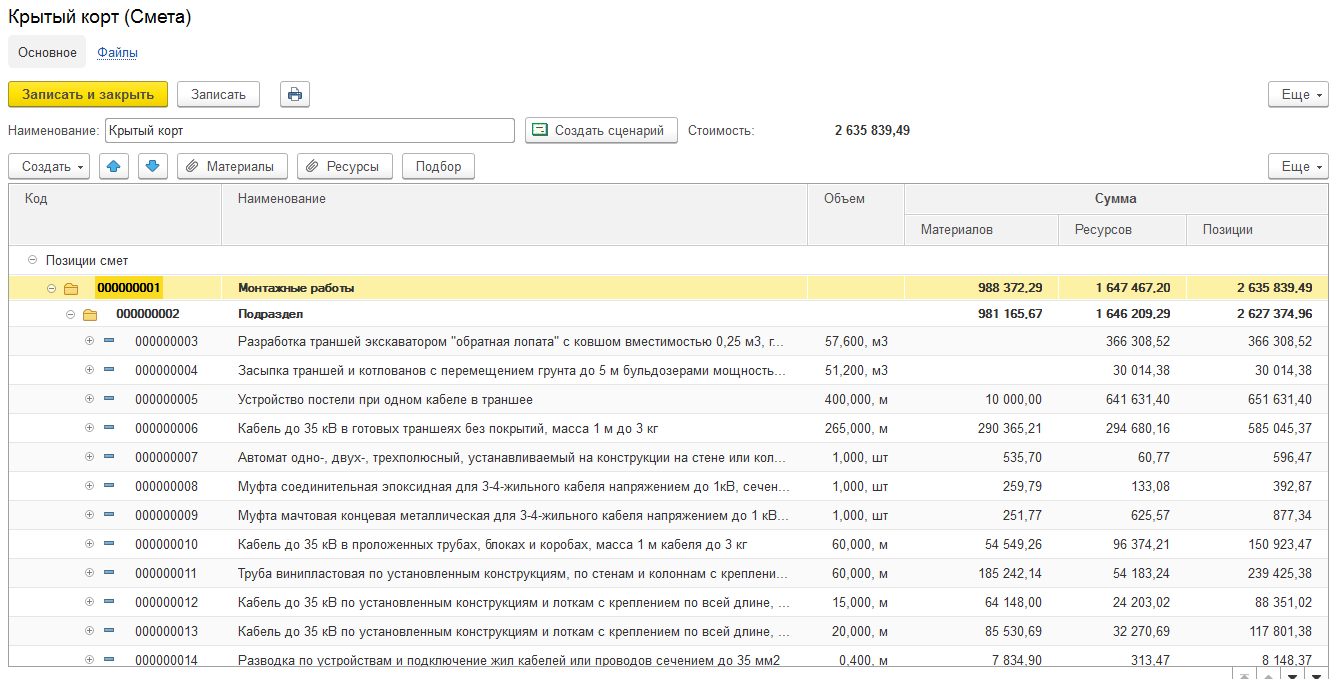Click the Создать сценарий button
This screenshot has width=1337, height=679.
601,130
